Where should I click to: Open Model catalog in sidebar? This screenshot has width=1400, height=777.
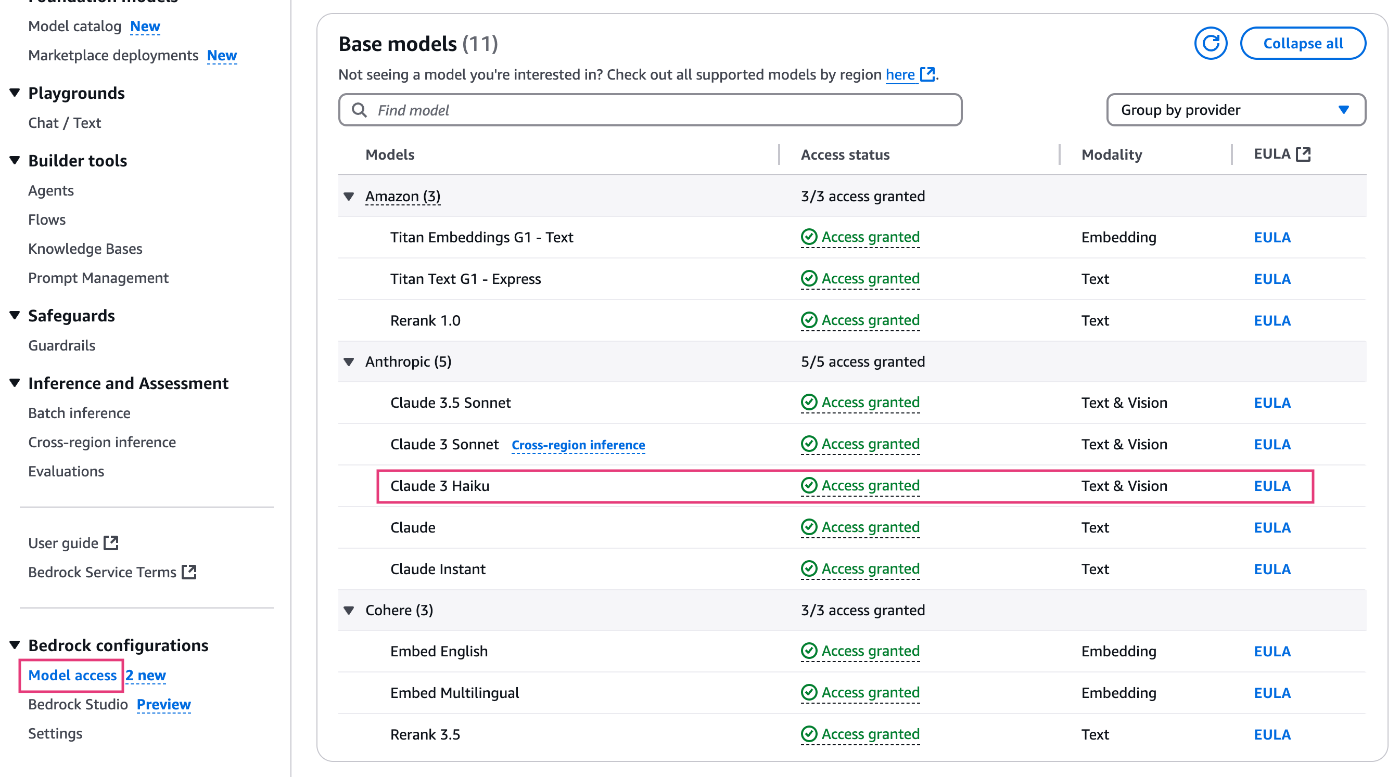tap(75, 26)
